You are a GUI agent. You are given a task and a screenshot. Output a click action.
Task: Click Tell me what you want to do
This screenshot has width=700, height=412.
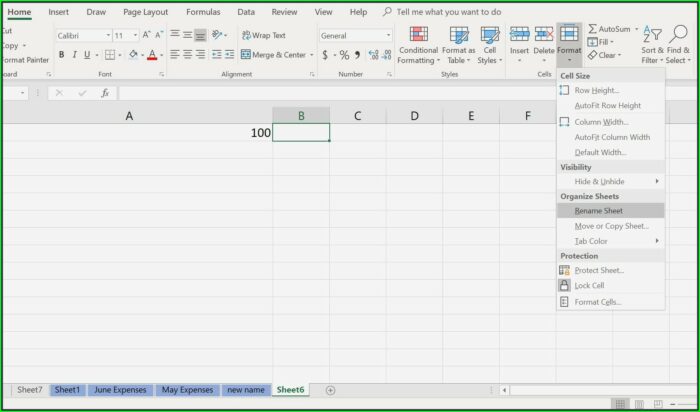pyautogui.click(x=449, y=12)
